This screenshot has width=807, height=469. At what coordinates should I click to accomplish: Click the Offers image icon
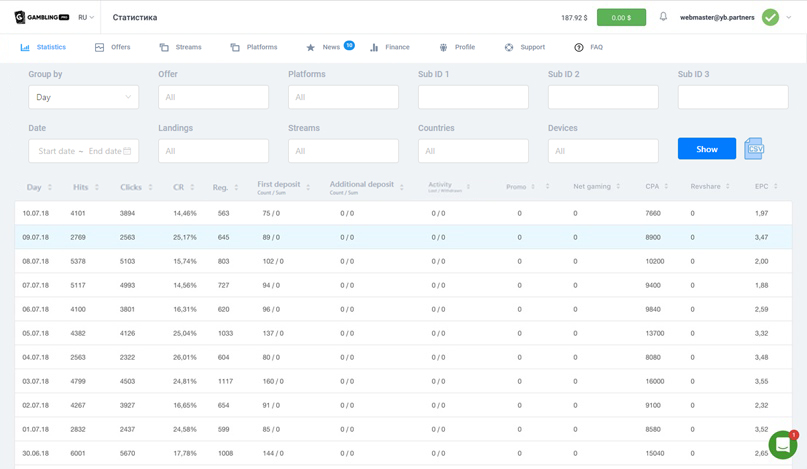pos(99,47)
